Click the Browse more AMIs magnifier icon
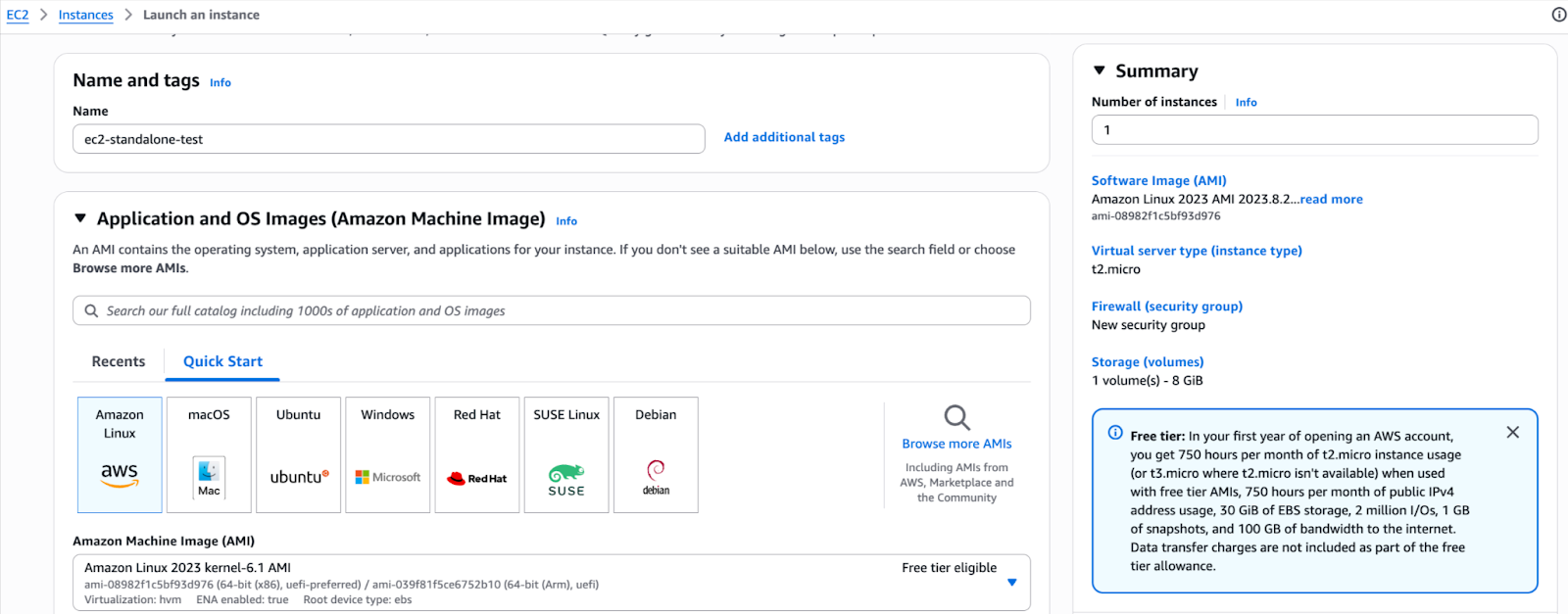The image size is (1568, 614). click(x=956, y=417)
